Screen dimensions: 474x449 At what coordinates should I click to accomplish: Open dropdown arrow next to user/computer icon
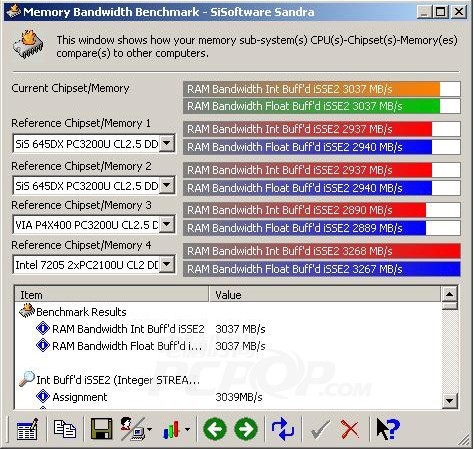[149, 429]
